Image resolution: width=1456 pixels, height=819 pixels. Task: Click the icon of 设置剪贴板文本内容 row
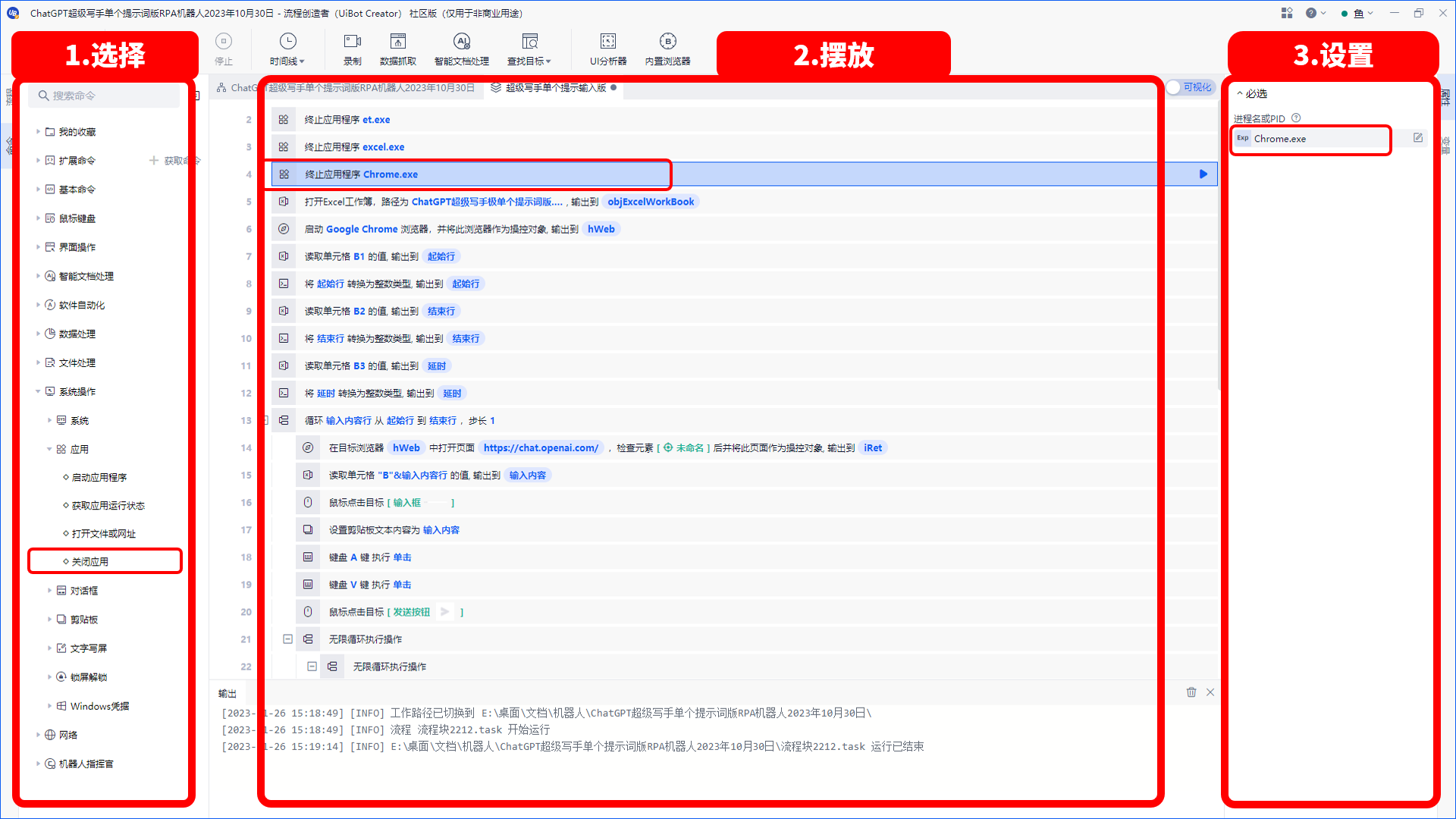pos(308,530)
